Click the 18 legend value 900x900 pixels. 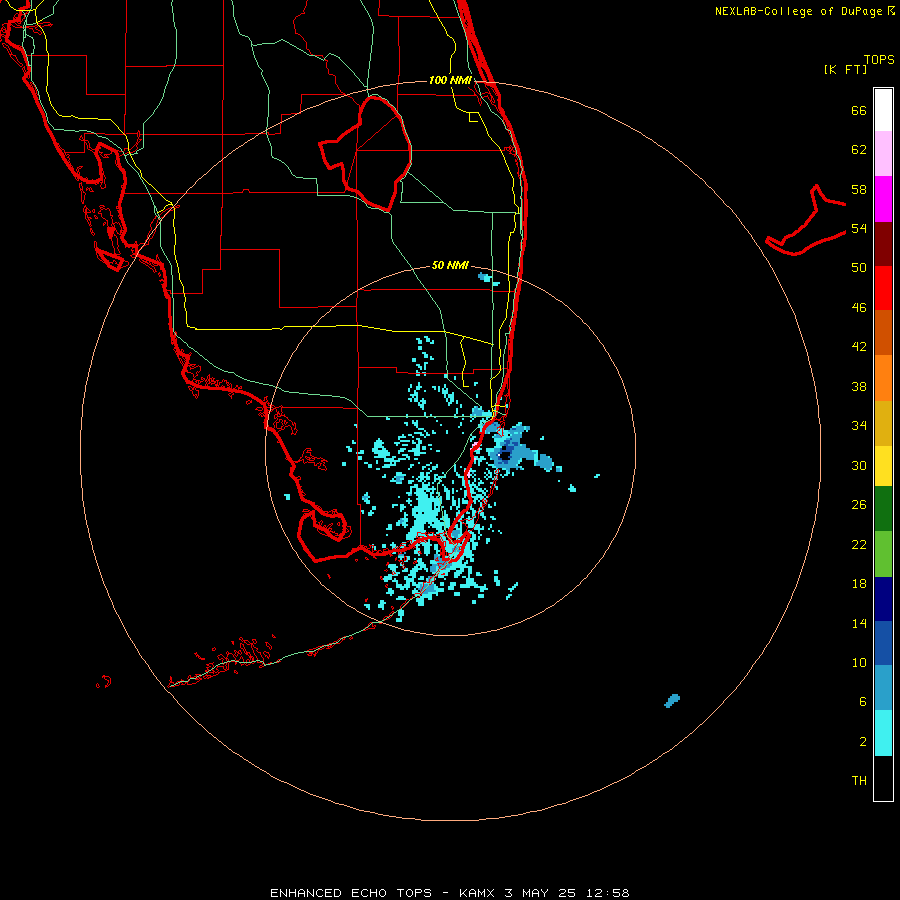click(859, 584)
